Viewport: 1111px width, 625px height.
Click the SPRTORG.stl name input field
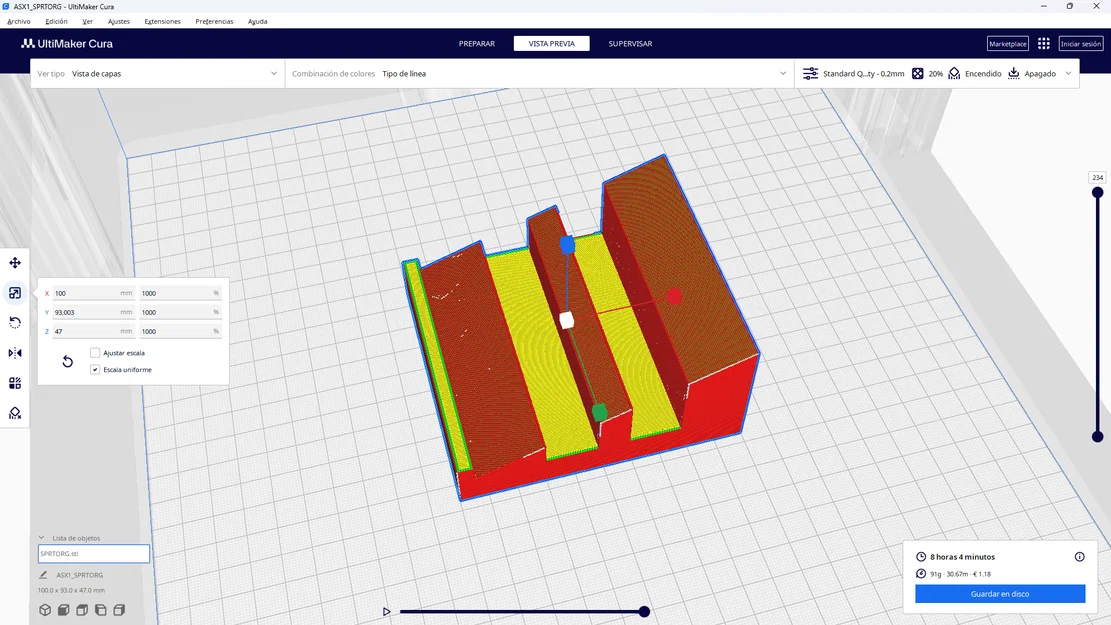click(x=93, y=553)
